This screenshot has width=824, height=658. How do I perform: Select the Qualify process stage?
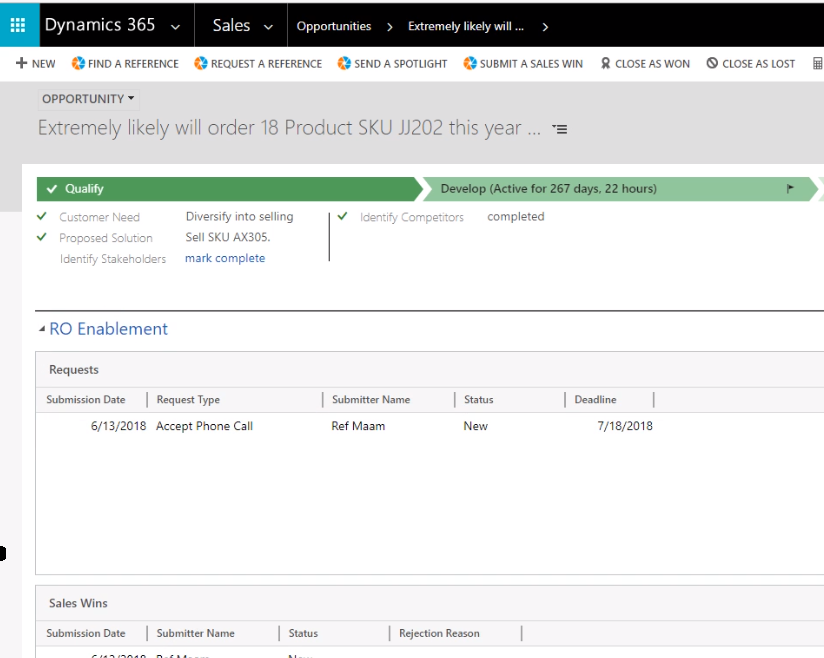click(x=229, y=189)
